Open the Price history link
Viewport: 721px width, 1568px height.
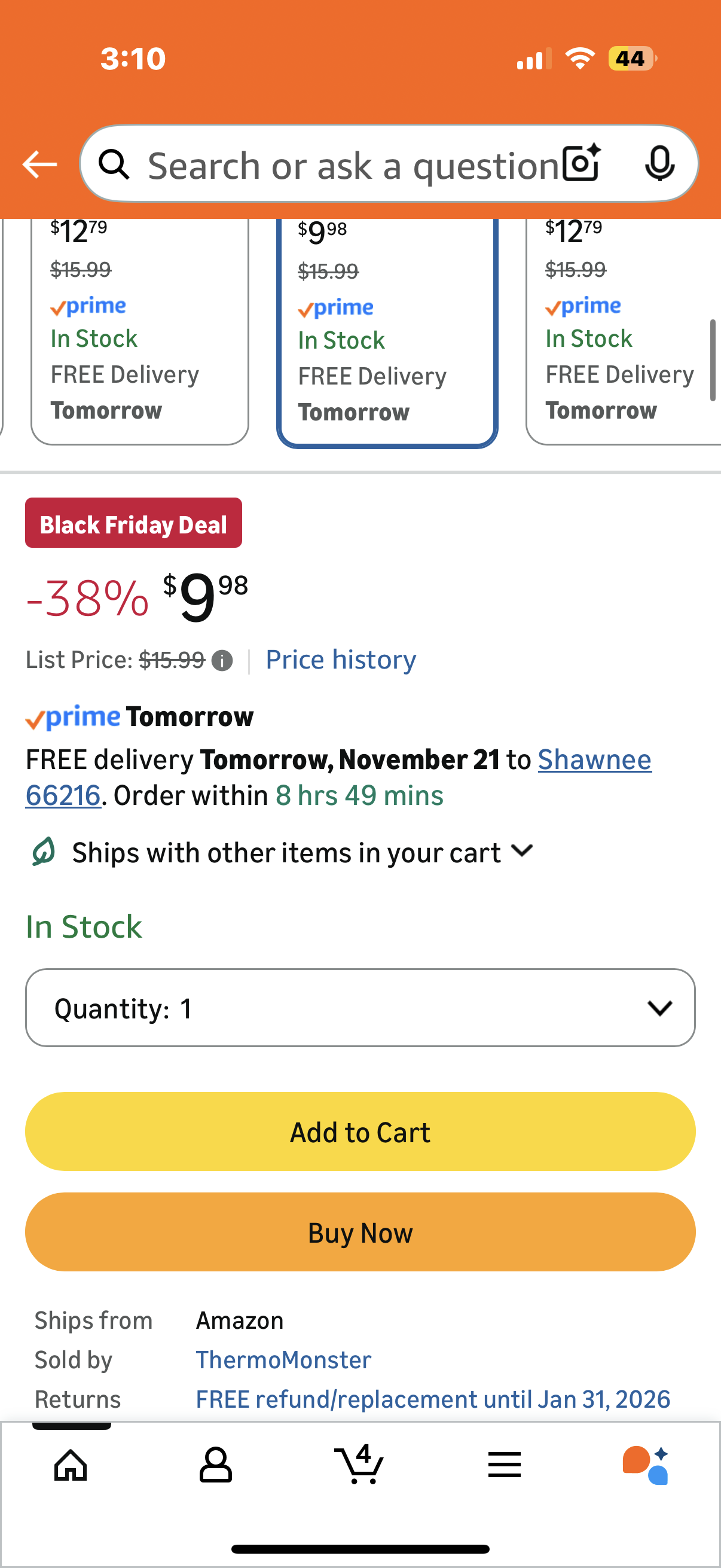[x=341, y=660]
